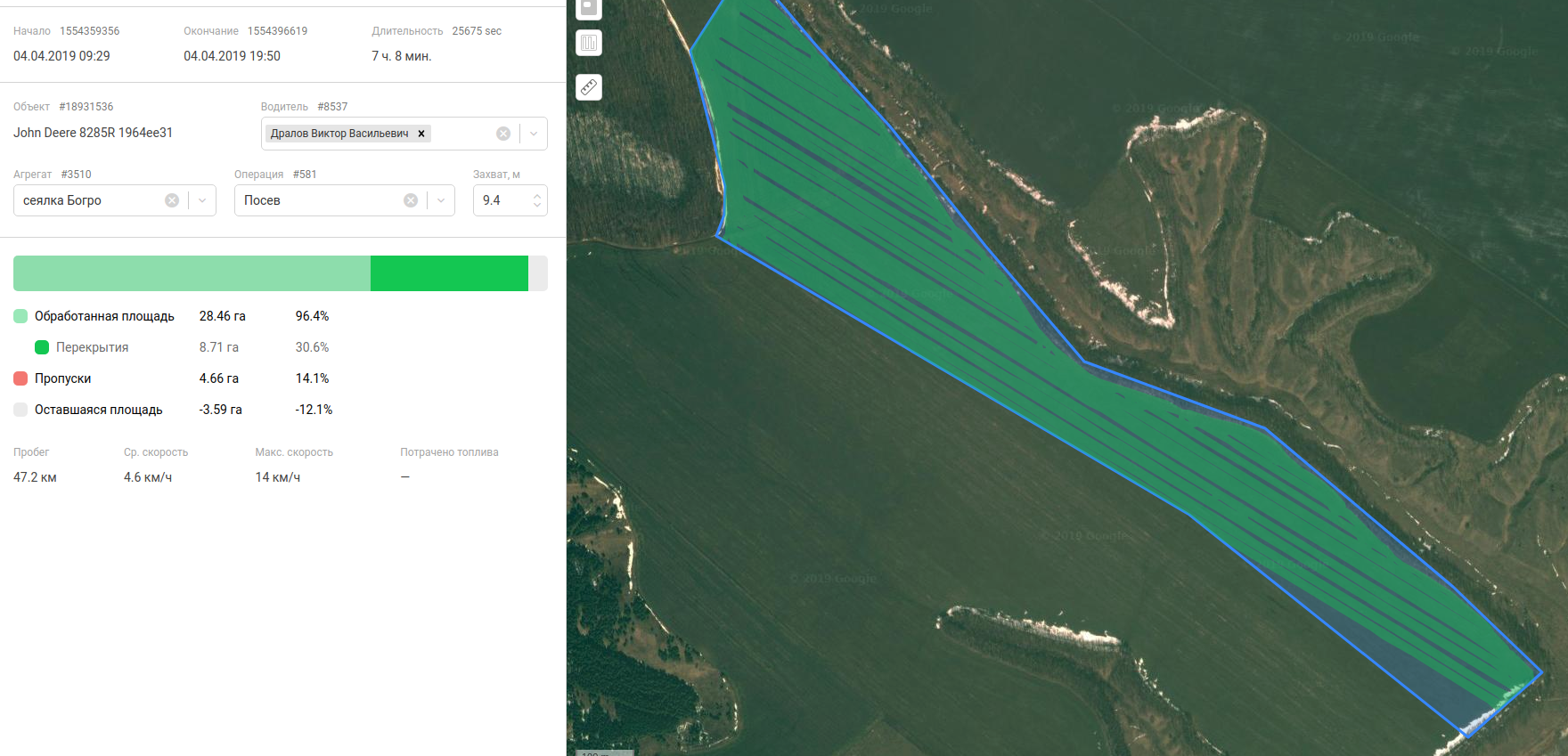Click the Обработанная площадь legend swatch
Image resolution: width=1568 pixels, height=756 pixels.
[x=20, y=316]
